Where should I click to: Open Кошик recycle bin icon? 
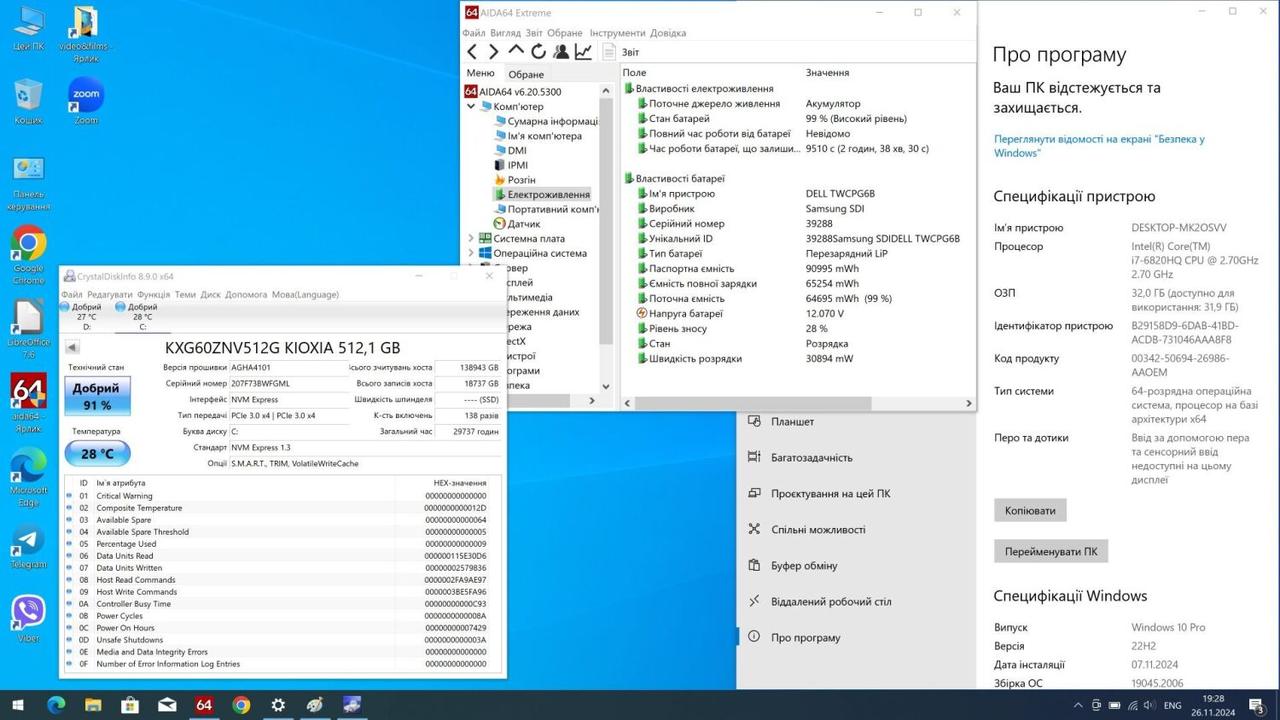(28, 102)
